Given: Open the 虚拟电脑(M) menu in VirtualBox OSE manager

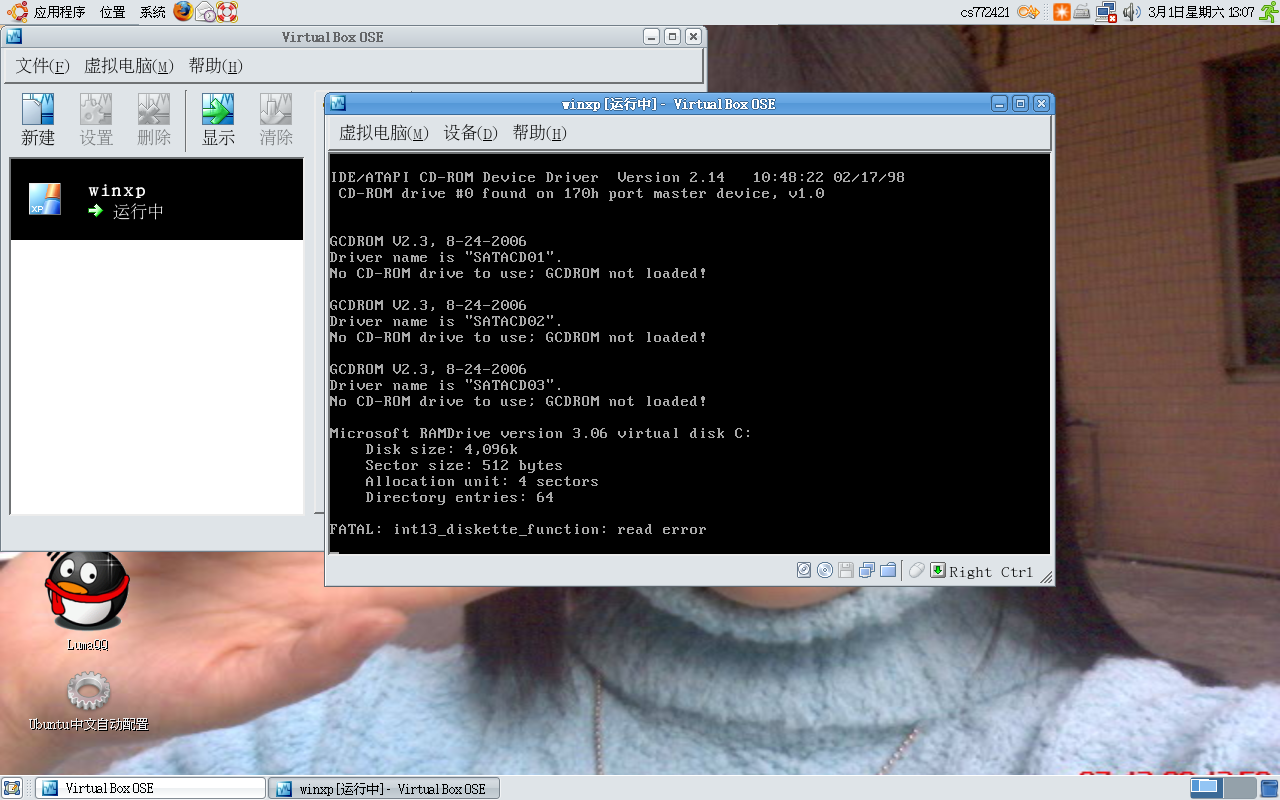Looking at the screenshot, I should click(129, 66).
